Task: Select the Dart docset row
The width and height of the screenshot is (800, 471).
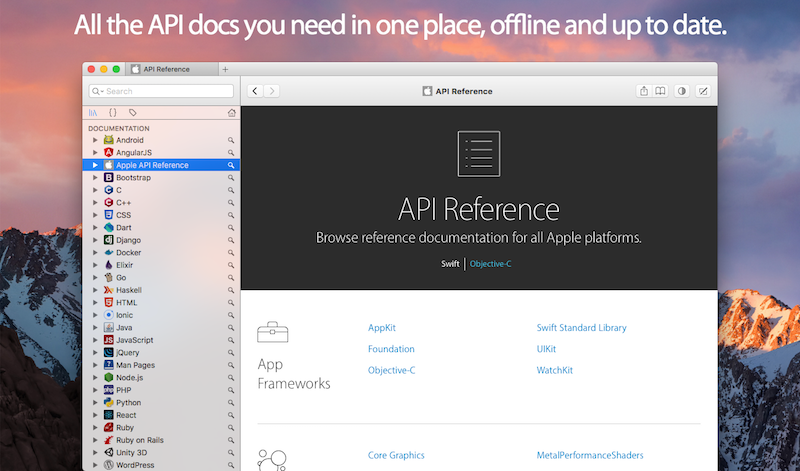Action: click(161, 228)
